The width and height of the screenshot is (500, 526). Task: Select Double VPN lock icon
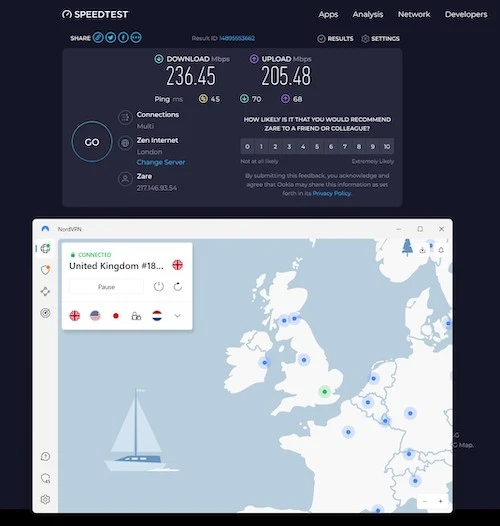click(x=136, y=316)
